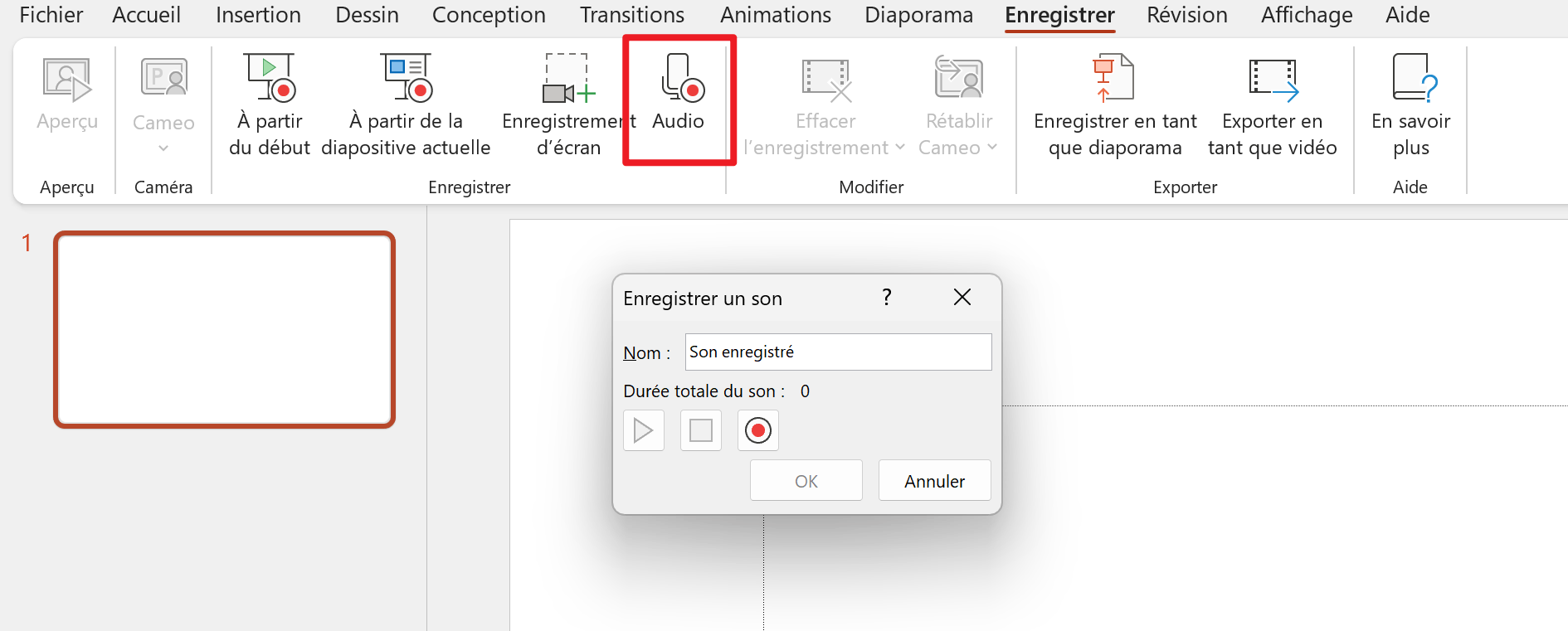Record from the current slide (diapositive actuelle)
1568x631 pixels.
[406, 104]
